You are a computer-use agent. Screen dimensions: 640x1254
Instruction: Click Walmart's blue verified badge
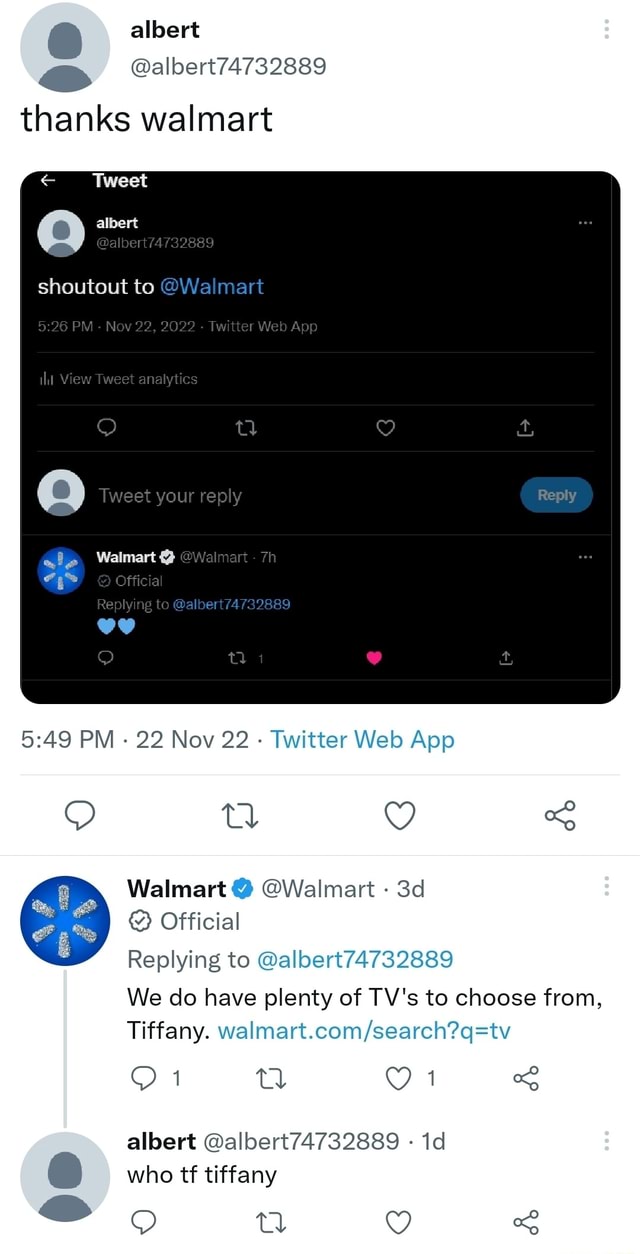[241, 887]
